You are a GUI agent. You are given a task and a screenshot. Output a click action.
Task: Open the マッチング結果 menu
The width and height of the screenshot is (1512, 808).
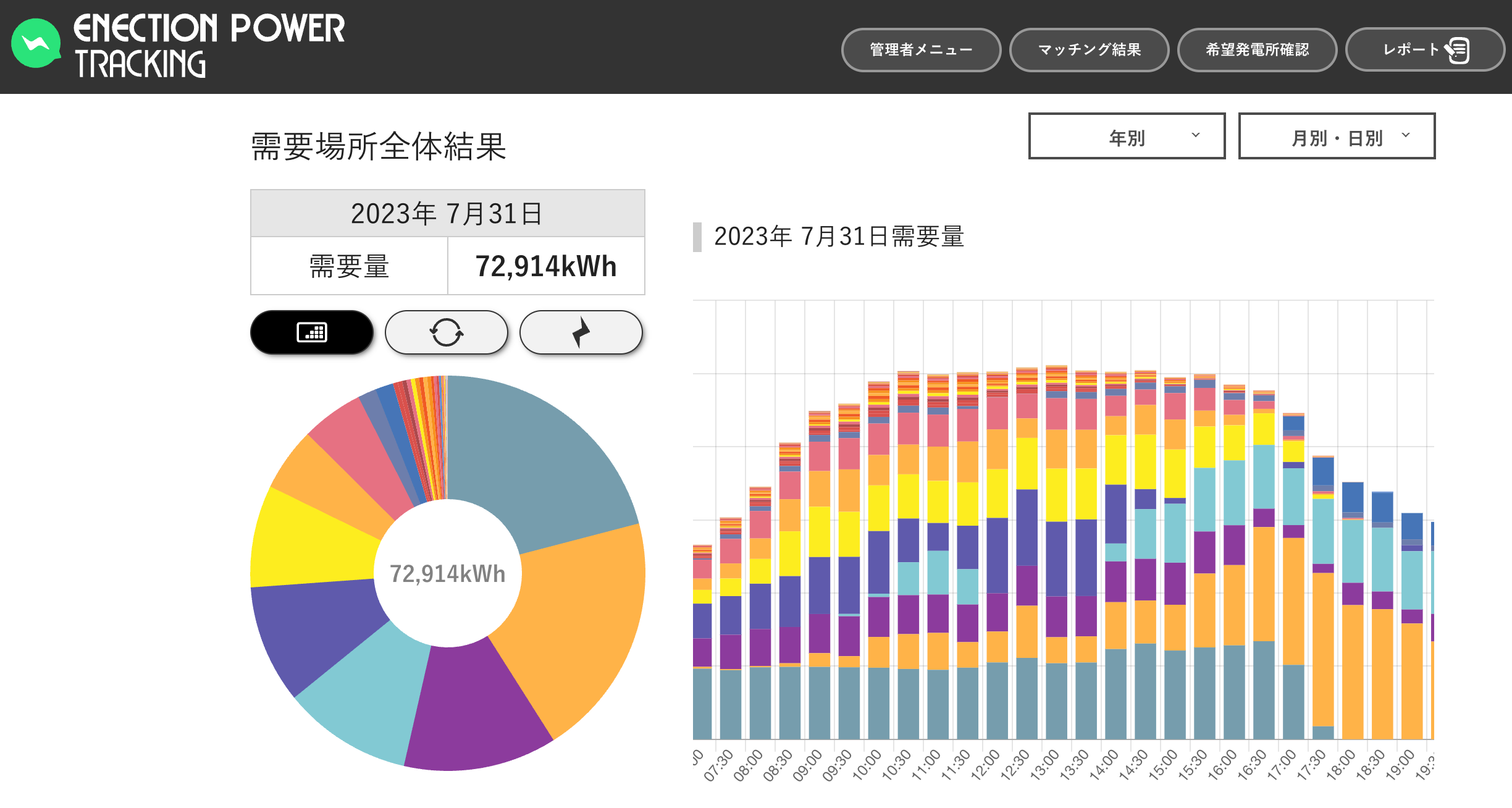pos(1089,51)
